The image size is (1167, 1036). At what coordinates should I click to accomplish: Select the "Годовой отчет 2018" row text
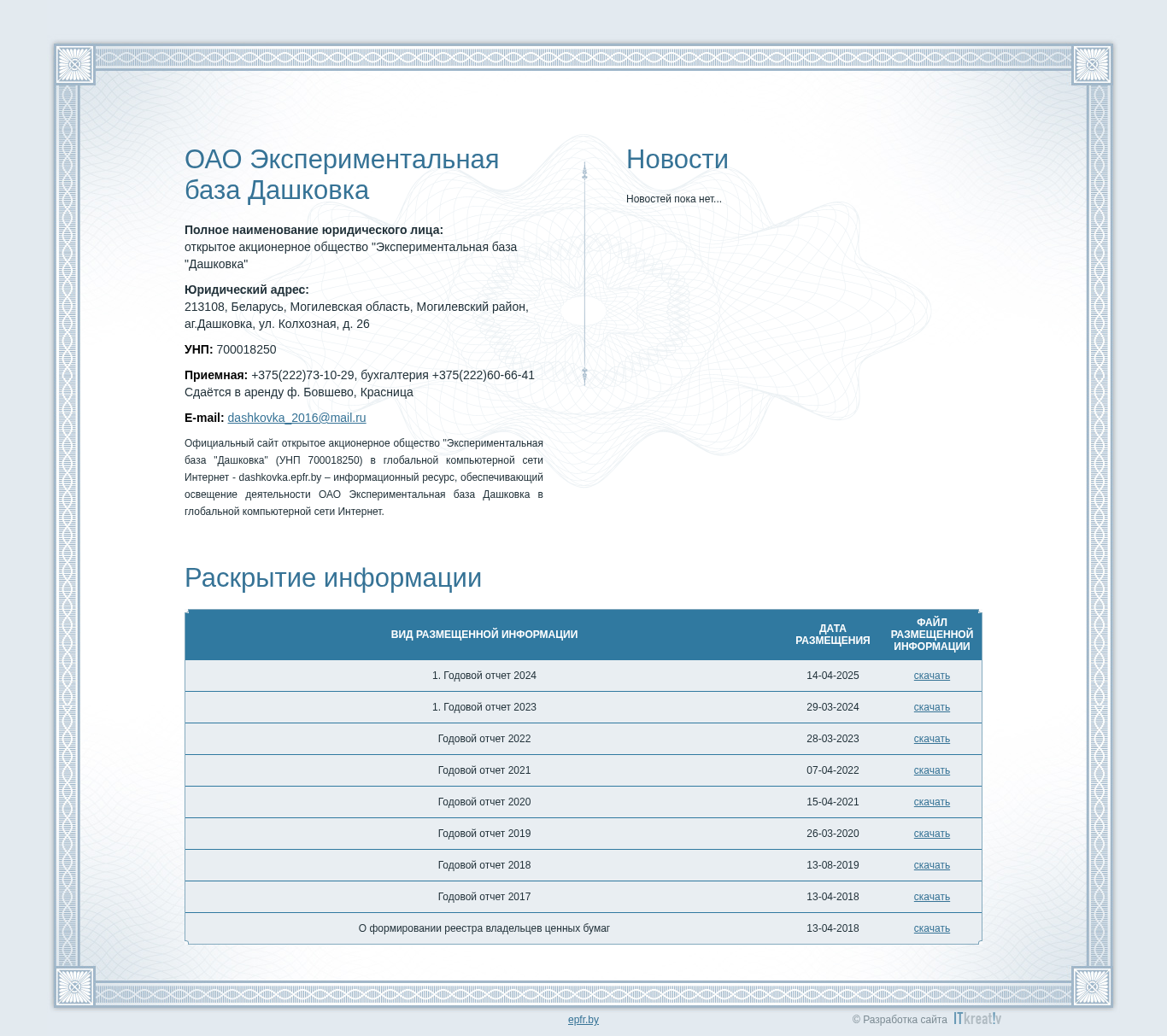484,865
